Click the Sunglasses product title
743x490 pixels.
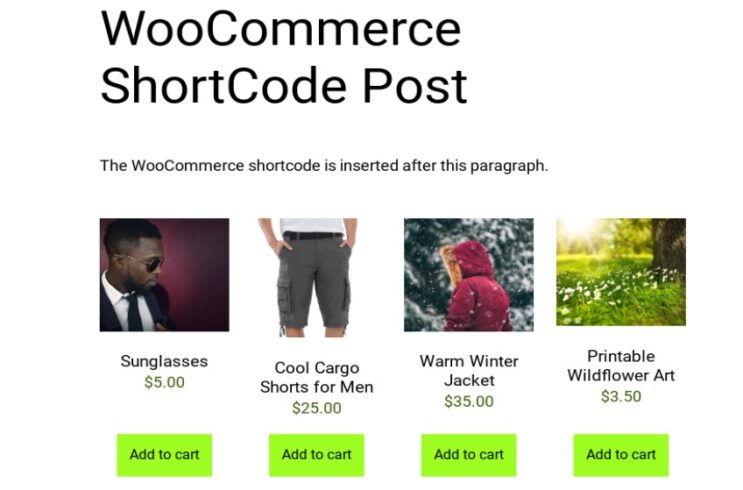pyautogui.click(x=164, y=361)
